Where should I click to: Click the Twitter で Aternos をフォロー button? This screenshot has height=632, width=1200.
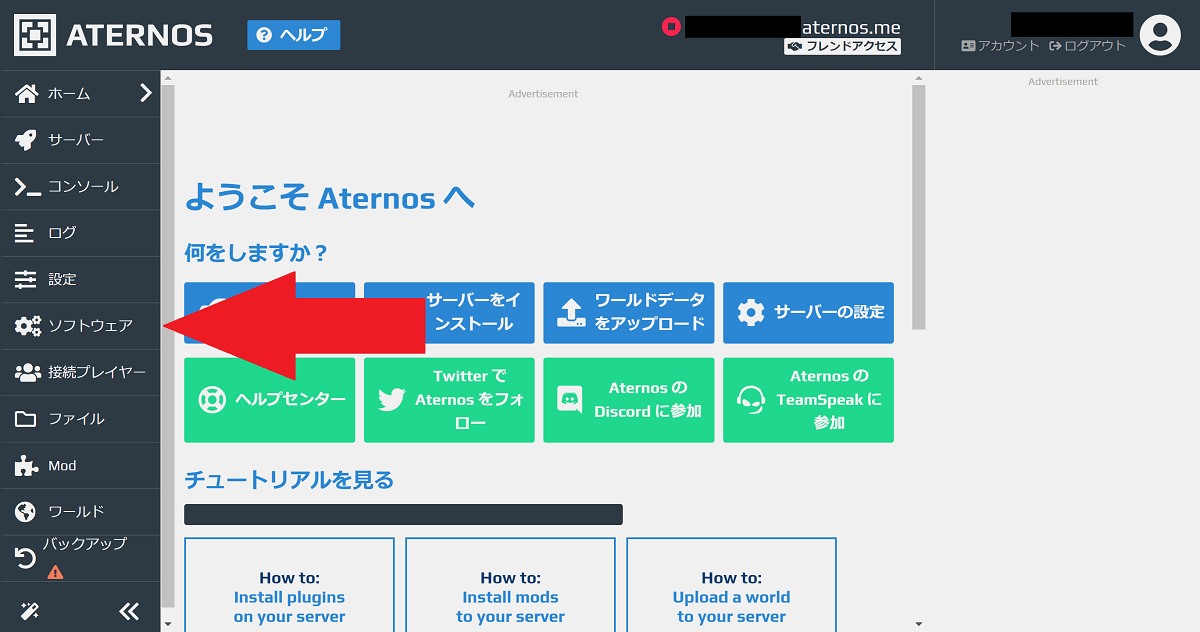(x=449, y=400)
